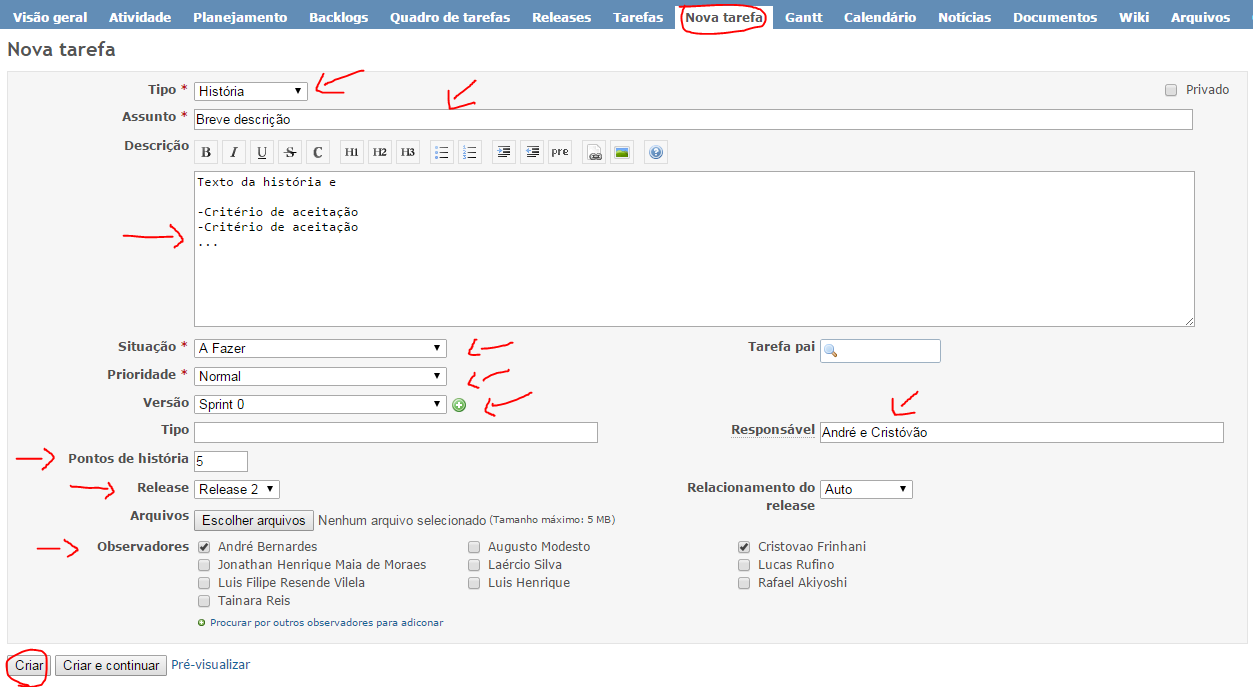The image size is (1253, 687).
Task: Open the Prioridade dropdown
Action: (x=320, y=376)
